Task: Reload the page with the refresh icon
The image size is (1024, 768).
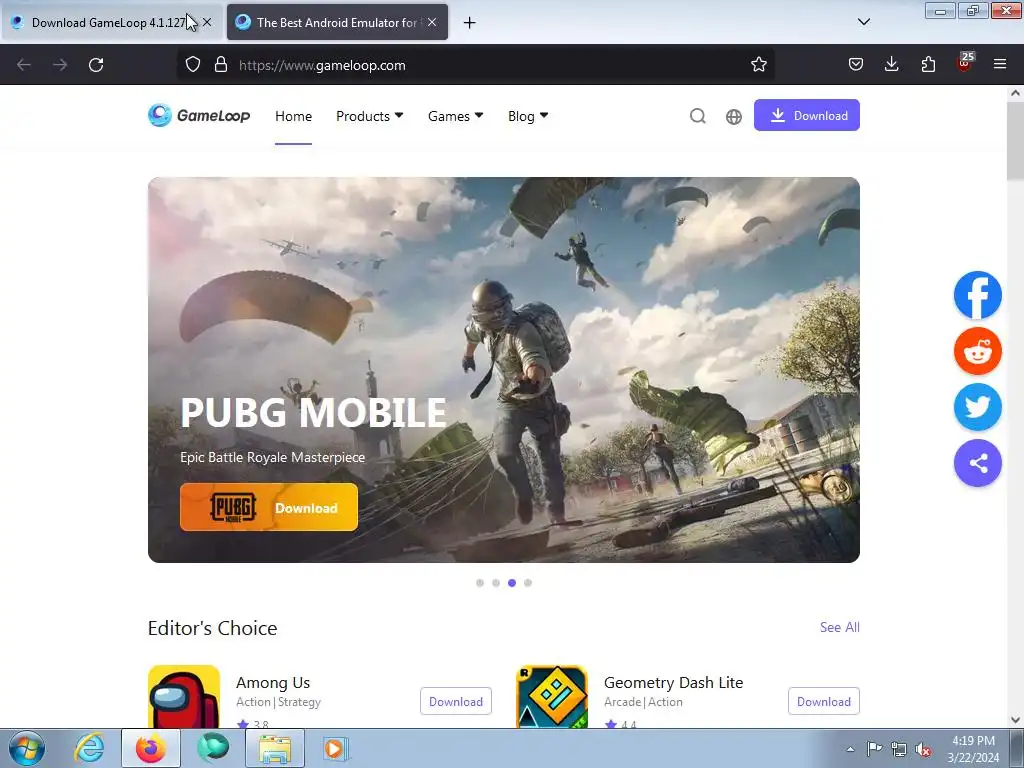Action: click(x=96, y=65)
